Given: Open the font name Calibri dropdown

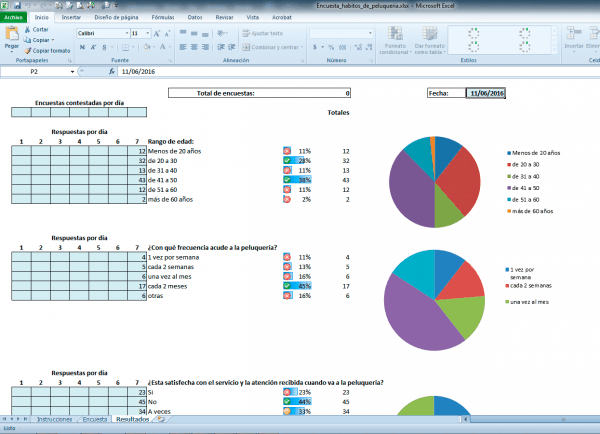Looking at the screenshot, I should (127, 33).
